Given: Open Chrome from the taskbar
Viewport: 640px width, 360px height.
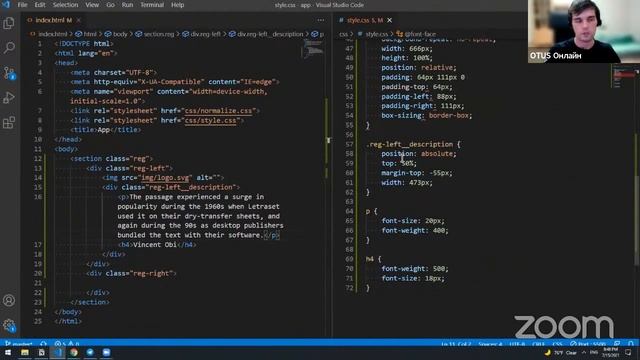Looking at the screenshot, I should pos(74,352).
